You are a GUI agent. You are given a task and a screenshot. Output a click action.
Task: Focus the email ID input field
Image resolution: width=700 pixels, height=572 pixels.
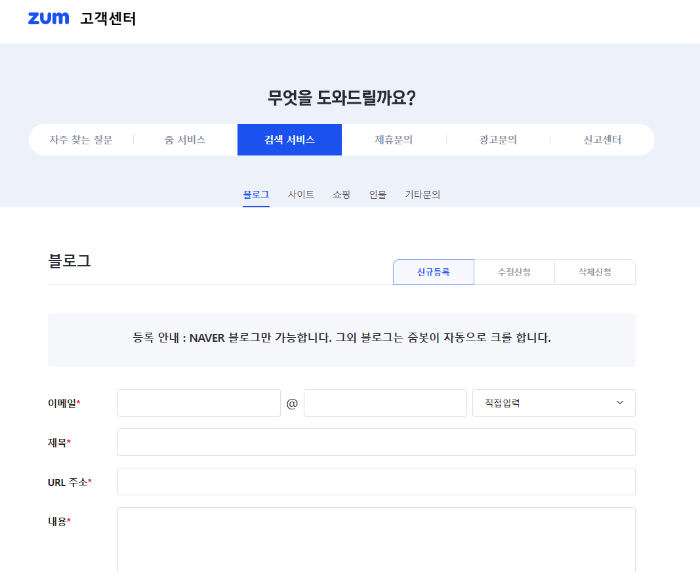pyautogui.click(x=199, y=403)
